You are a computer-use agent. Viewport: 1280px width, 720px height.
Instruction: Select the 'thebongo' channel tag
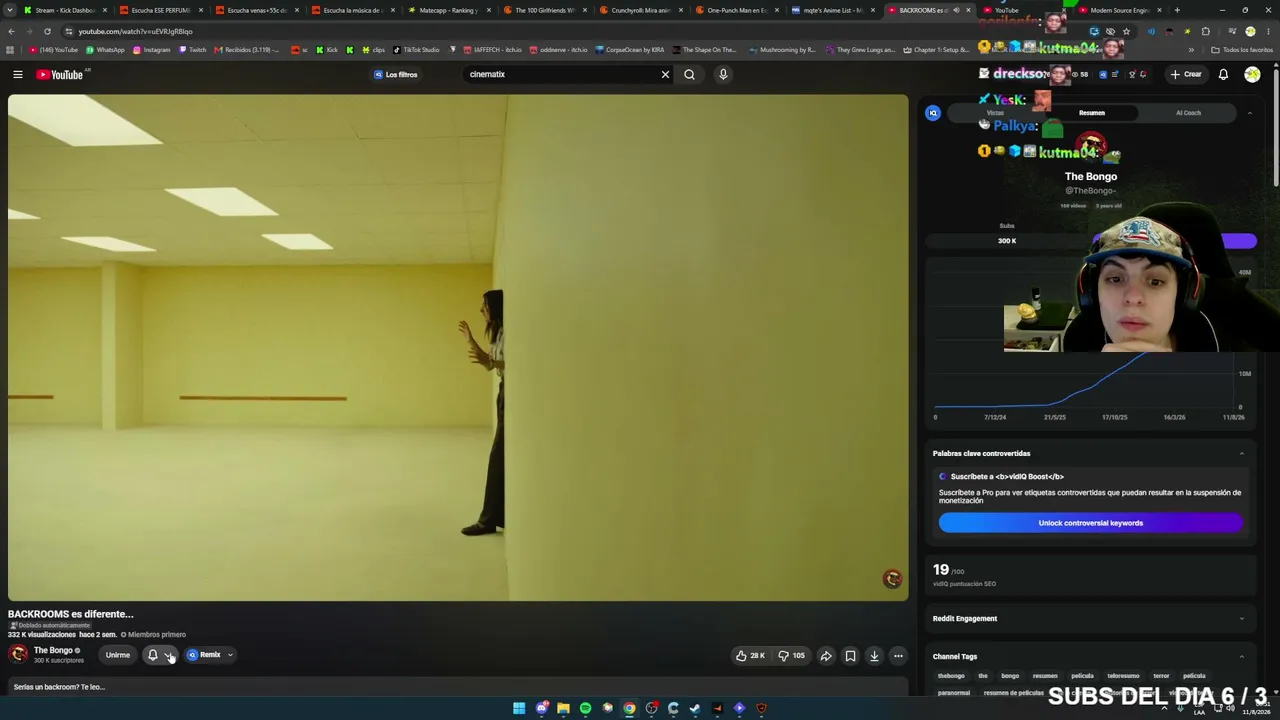point(951,676)
